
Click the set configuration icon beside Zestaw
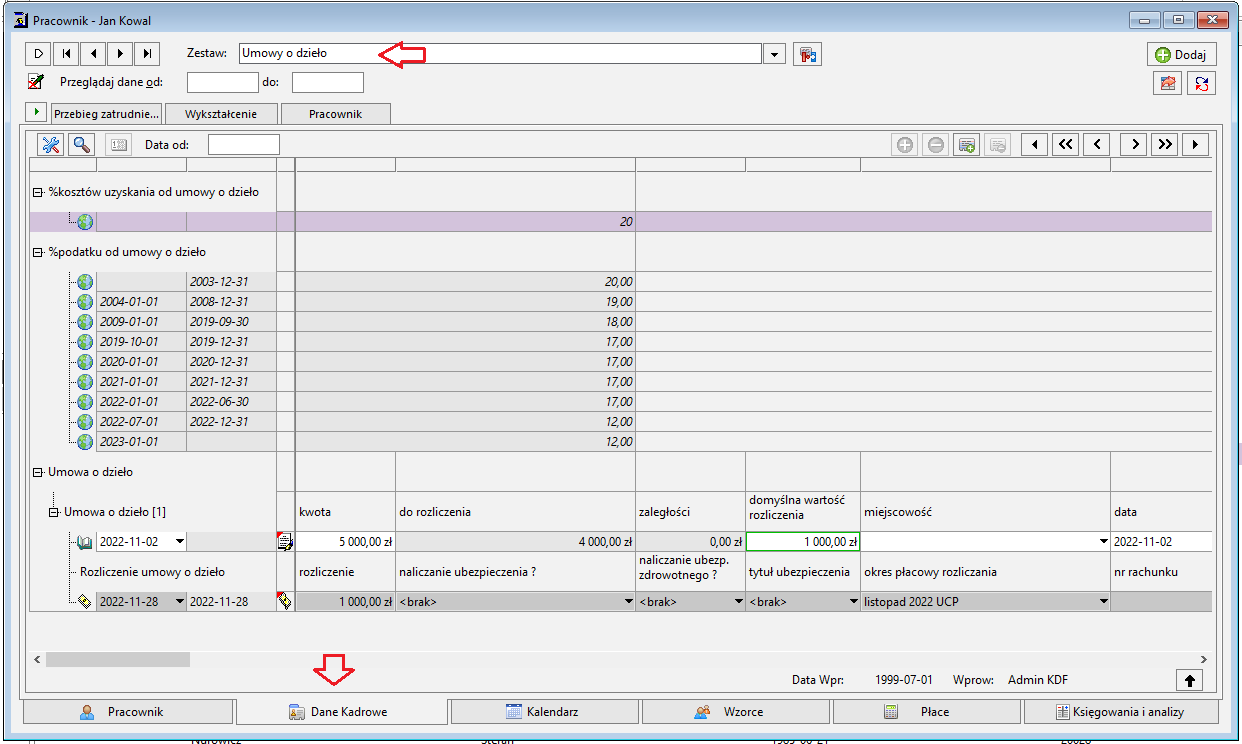807,54
